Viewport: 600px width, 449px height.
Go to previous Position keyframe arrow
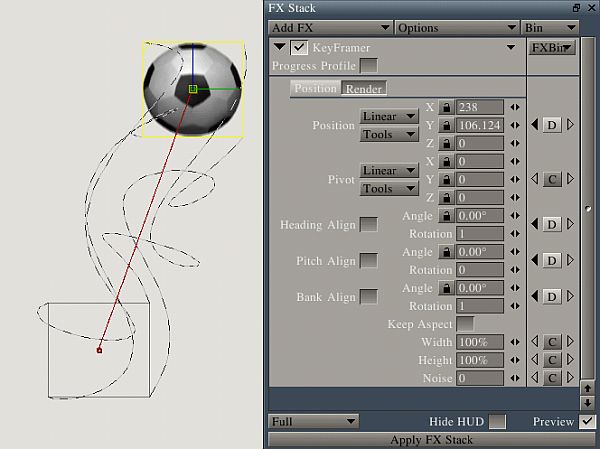[535, 124]
